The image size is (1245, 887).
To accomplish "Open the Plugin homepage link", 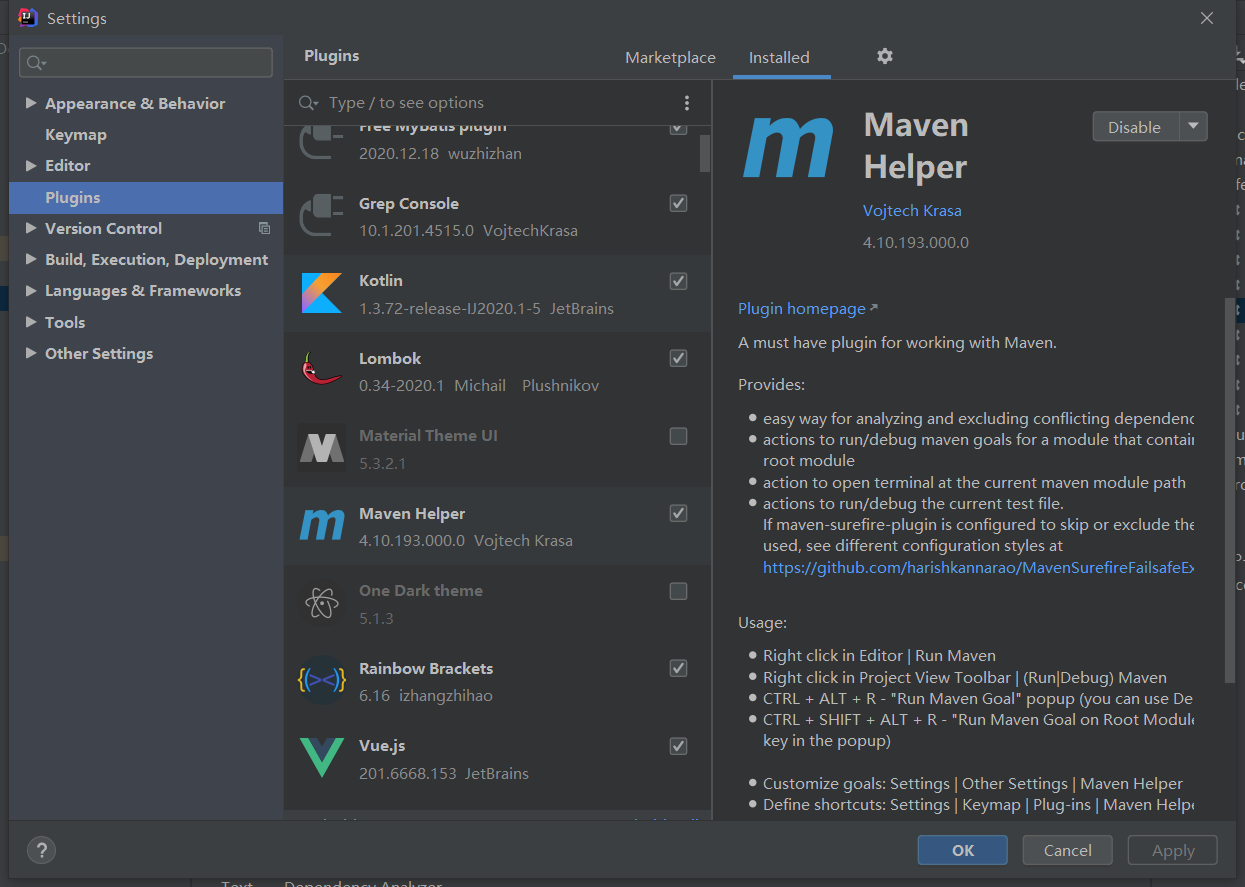I will click(x=802, y=308).
